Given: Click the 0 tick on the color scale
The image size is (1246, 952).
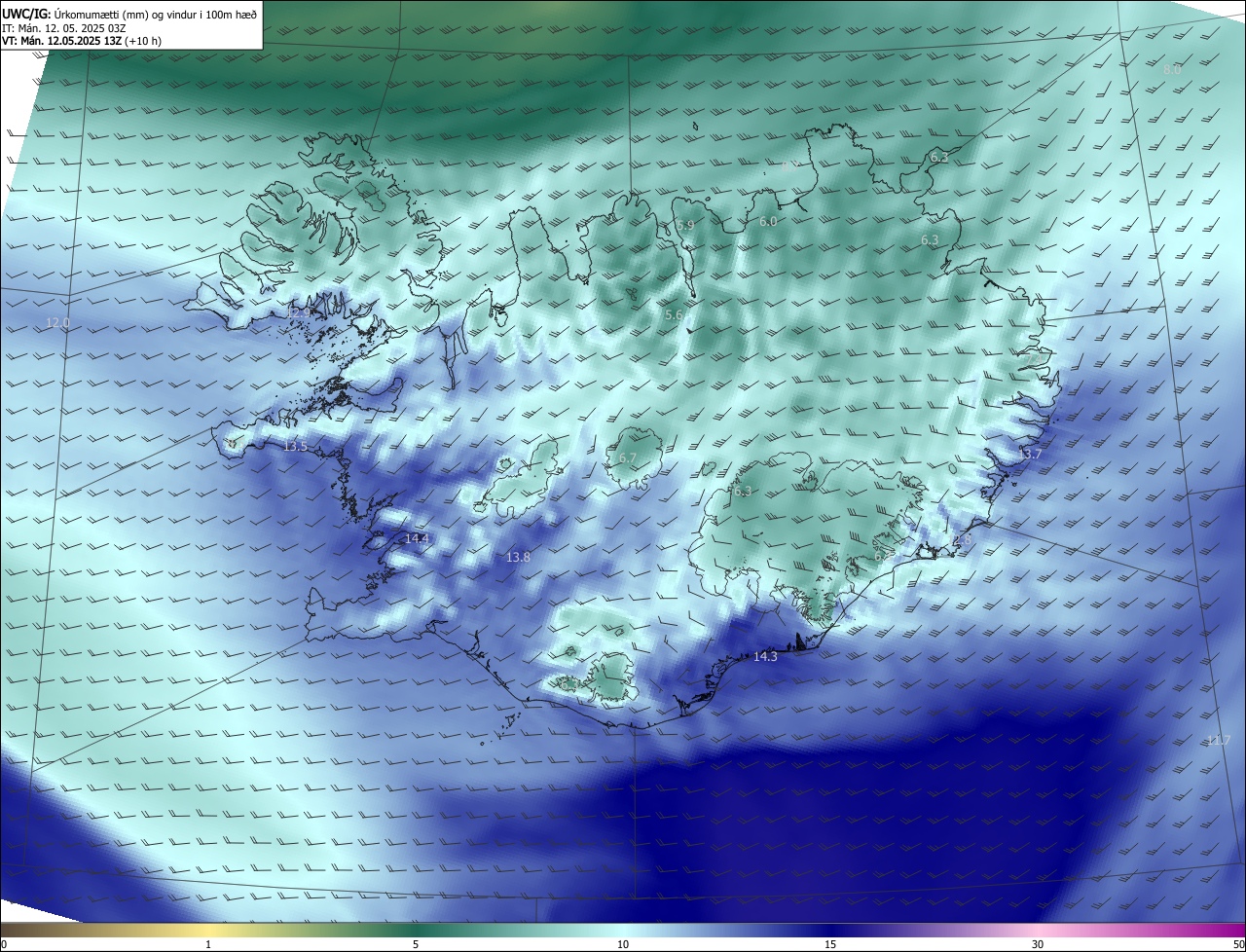Looking at the screenshot, I should click(x=4, y=944).
